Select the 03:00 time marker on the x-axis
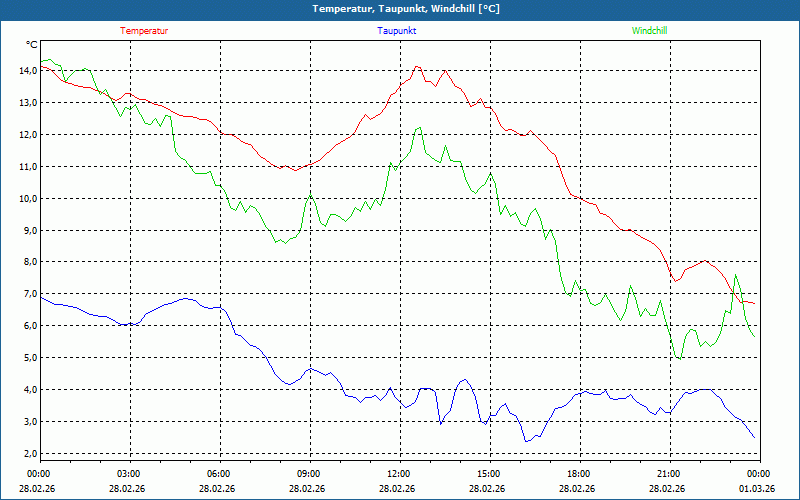800x500 pixels. tap(129, 473)
